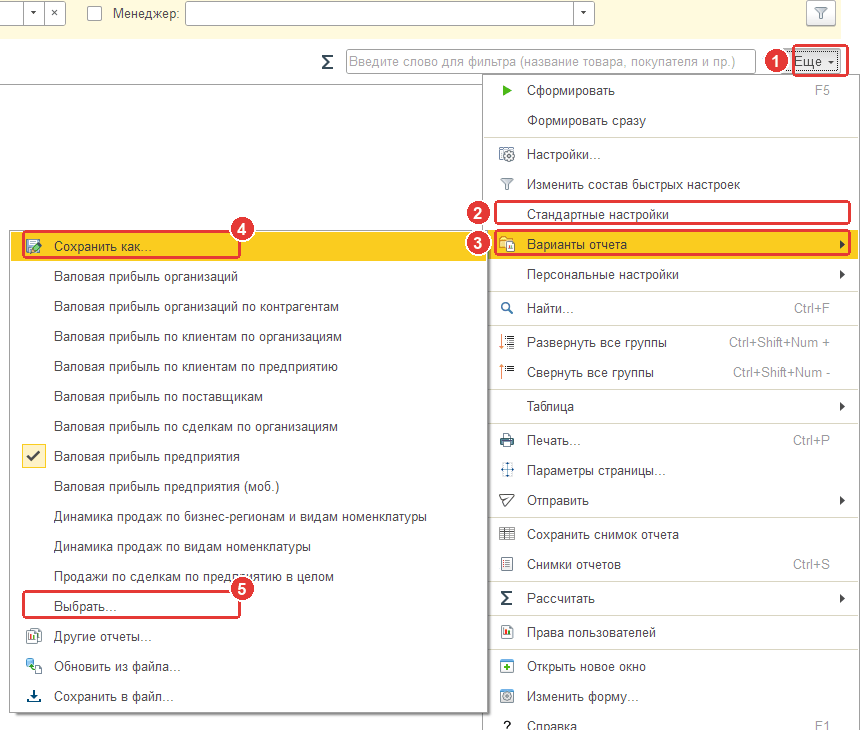Click the Менеджер text input field
Image resolution: width=860 pixels, height=730 pixels.
[x=380, y=13]
